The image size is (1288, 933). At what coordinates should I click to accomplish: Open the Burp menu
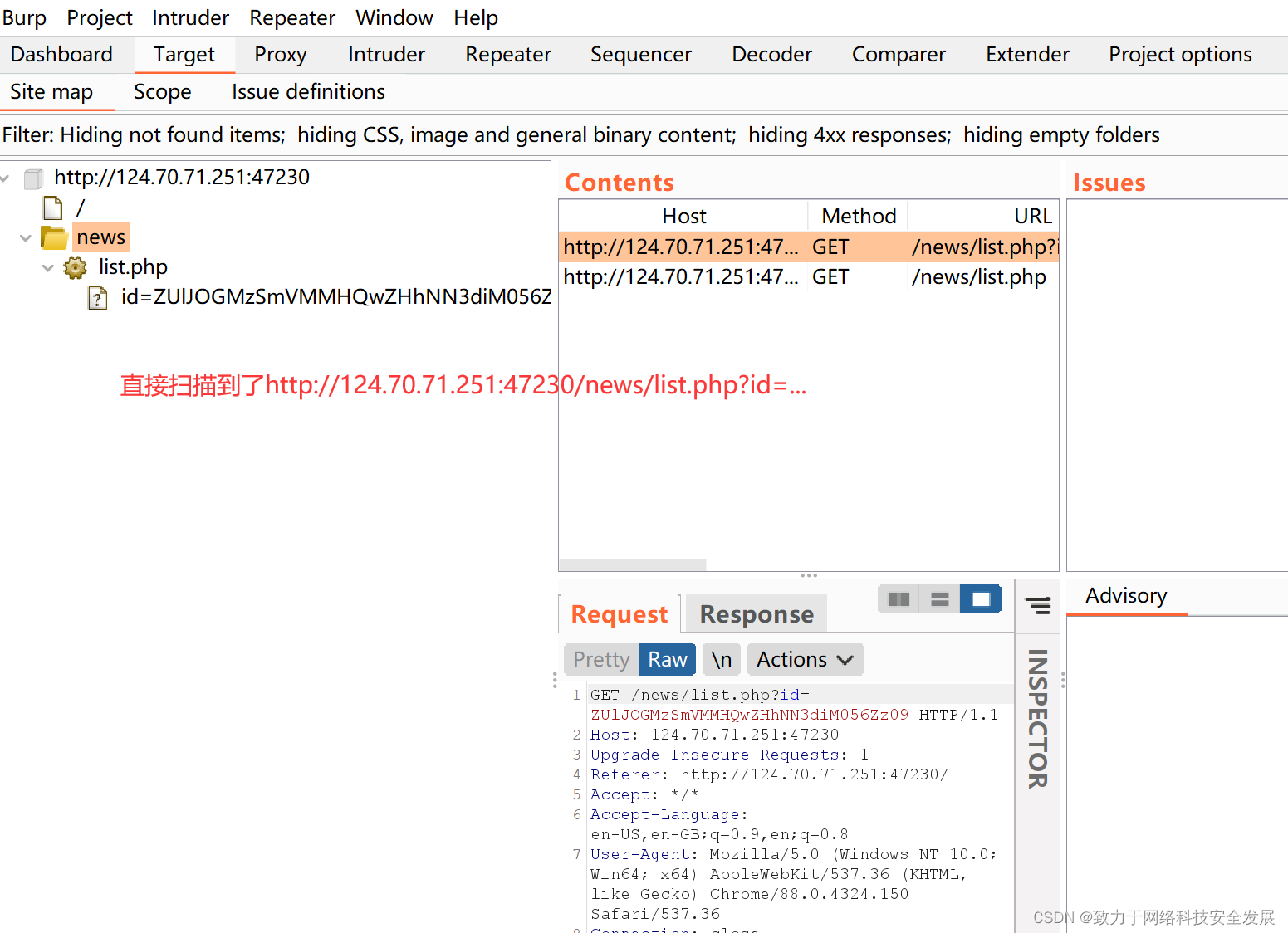(24, 17)
